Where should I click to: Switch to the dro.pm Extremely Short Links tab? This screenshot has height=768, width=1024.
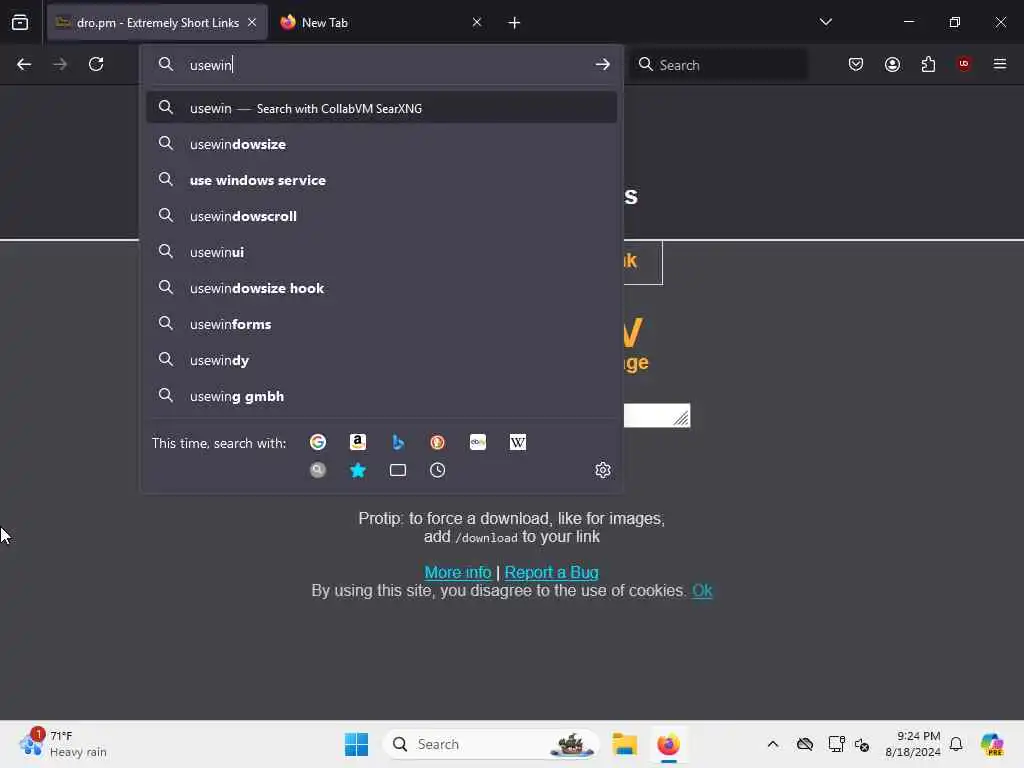[157, 22]
